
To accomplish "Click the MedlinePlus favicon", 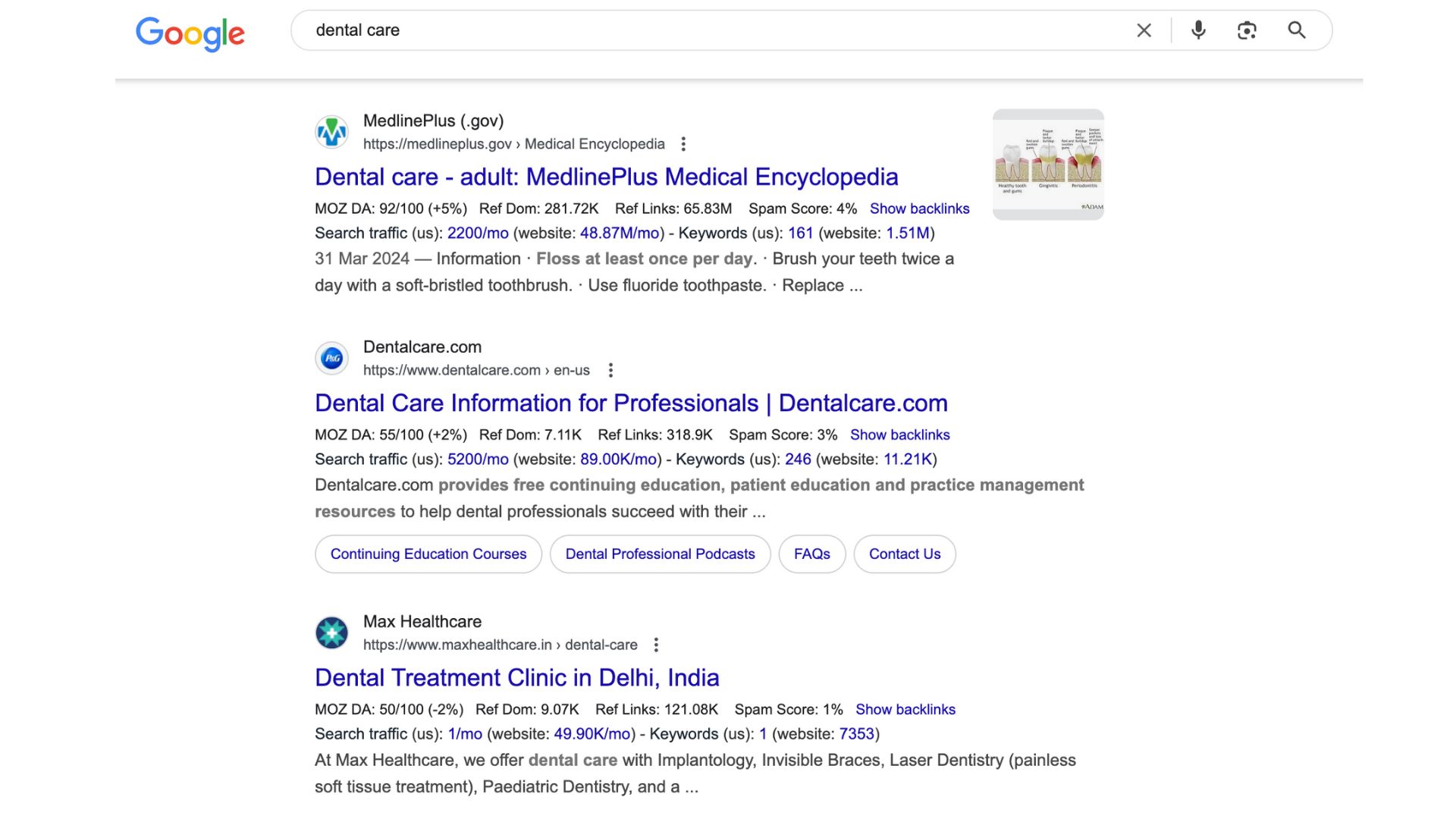I will (331, 132).
